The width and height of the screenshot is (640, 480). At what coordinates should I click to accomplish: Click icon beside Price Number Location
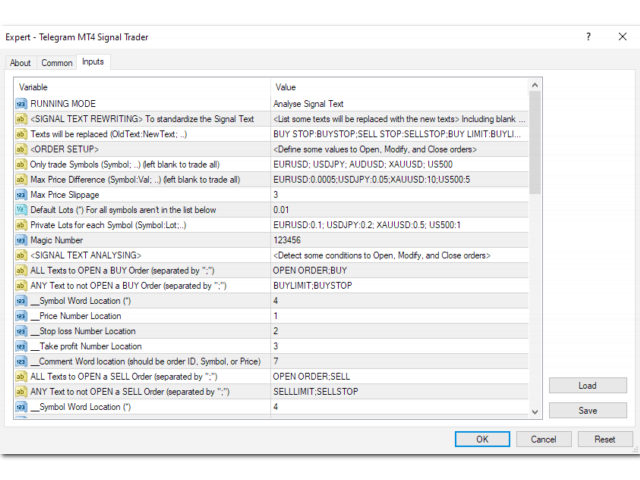tap(21, 316)
